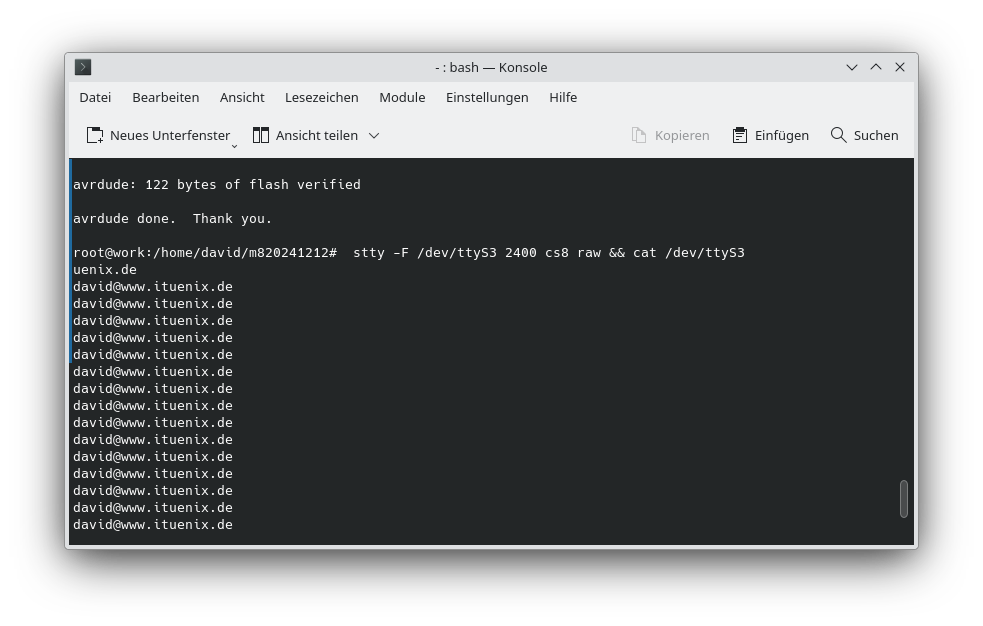The image size is (983, 626).
Task: Open a new tab with Neues Unterfenster icon
Action: tap(95, 134)
